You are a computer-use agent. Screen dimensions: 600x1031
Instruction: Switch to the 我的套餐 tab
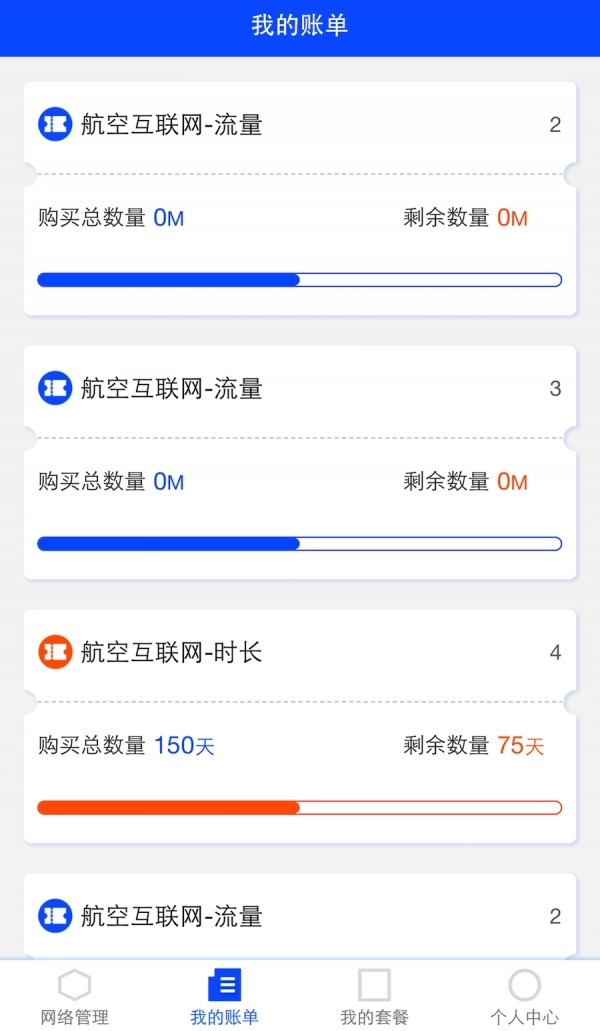coord(374,997)
